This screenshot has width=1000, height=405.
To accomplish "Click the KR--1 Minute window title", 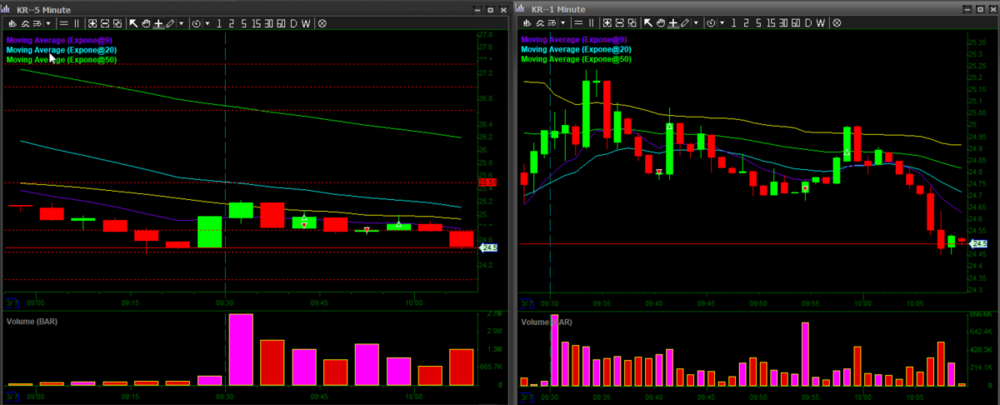I will click(561, 8).
